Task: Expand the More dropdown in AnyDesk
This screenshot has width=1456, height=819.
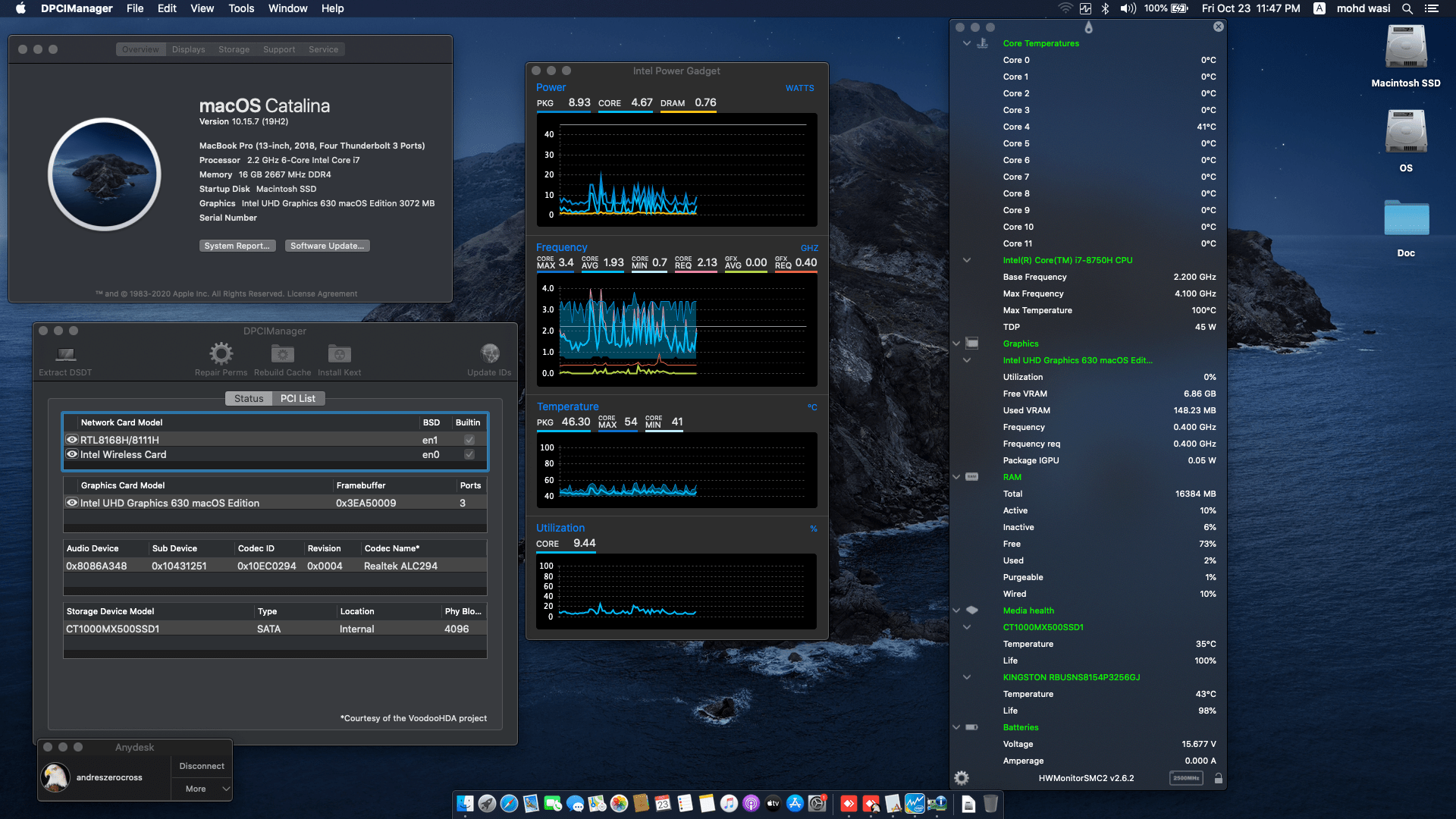Action: click(x=201, y=789)
